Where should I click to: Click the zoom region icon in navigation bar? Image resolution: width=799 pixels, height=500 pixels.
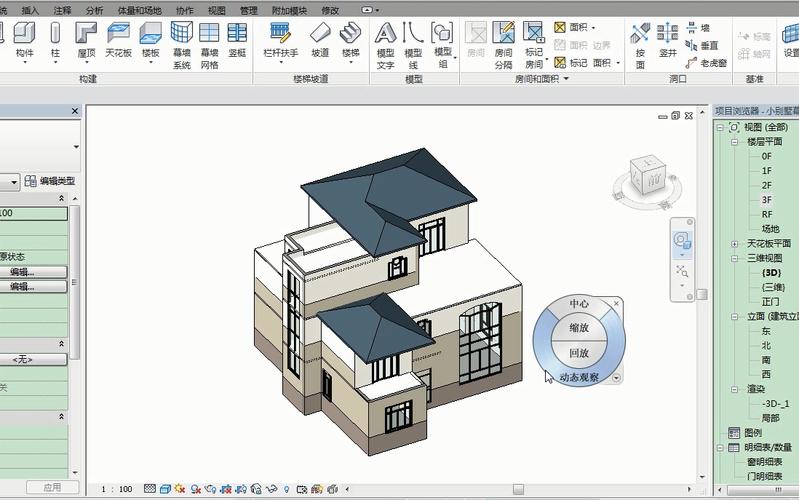(682, 271)
